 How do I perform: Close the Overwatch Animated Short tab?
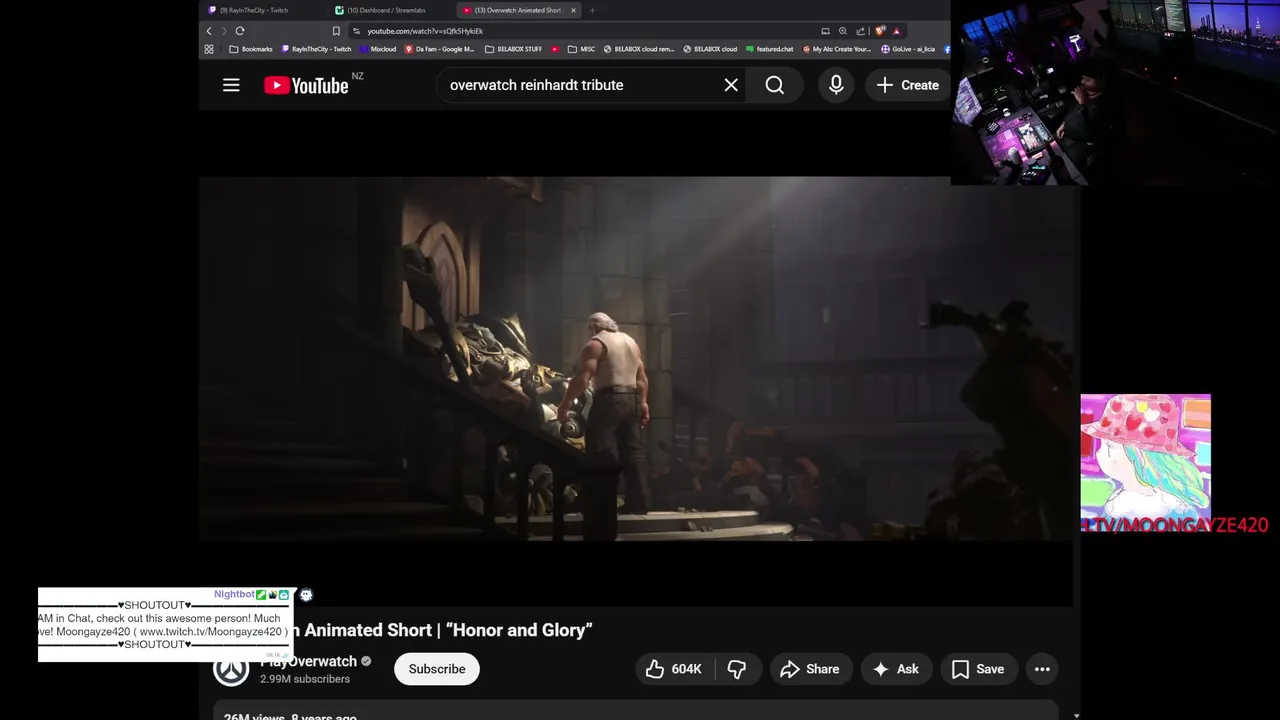click(573, 10)
